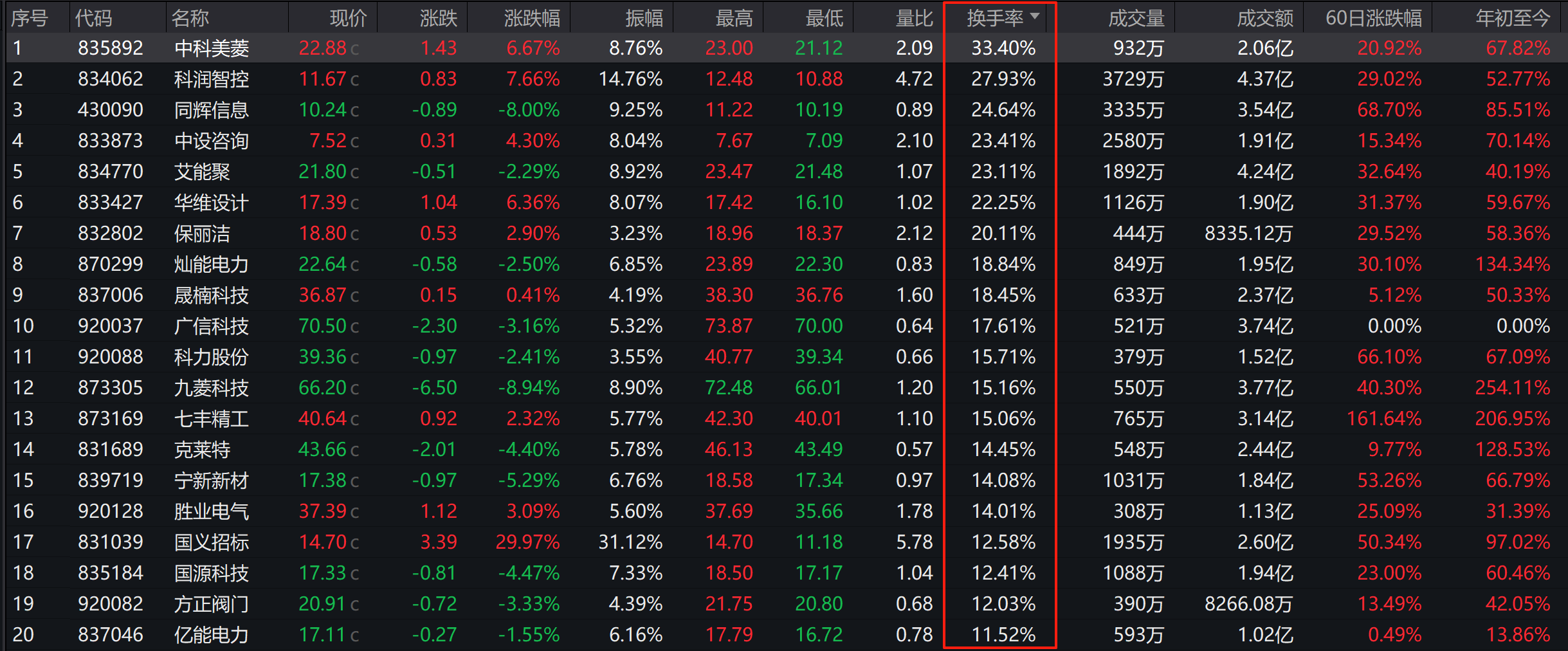Open 科力股份 stock name
The image size is (1568, 651).
pyautogui.click(x=212, y=357)
